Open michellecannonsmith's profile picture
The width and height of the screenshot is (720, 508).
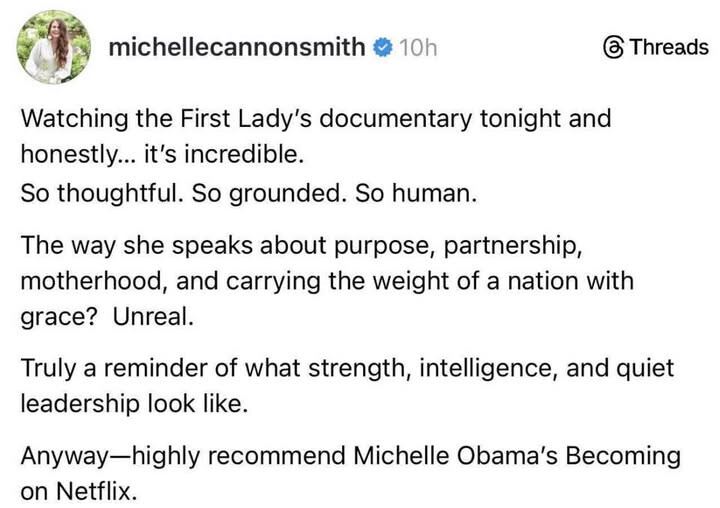55,47
